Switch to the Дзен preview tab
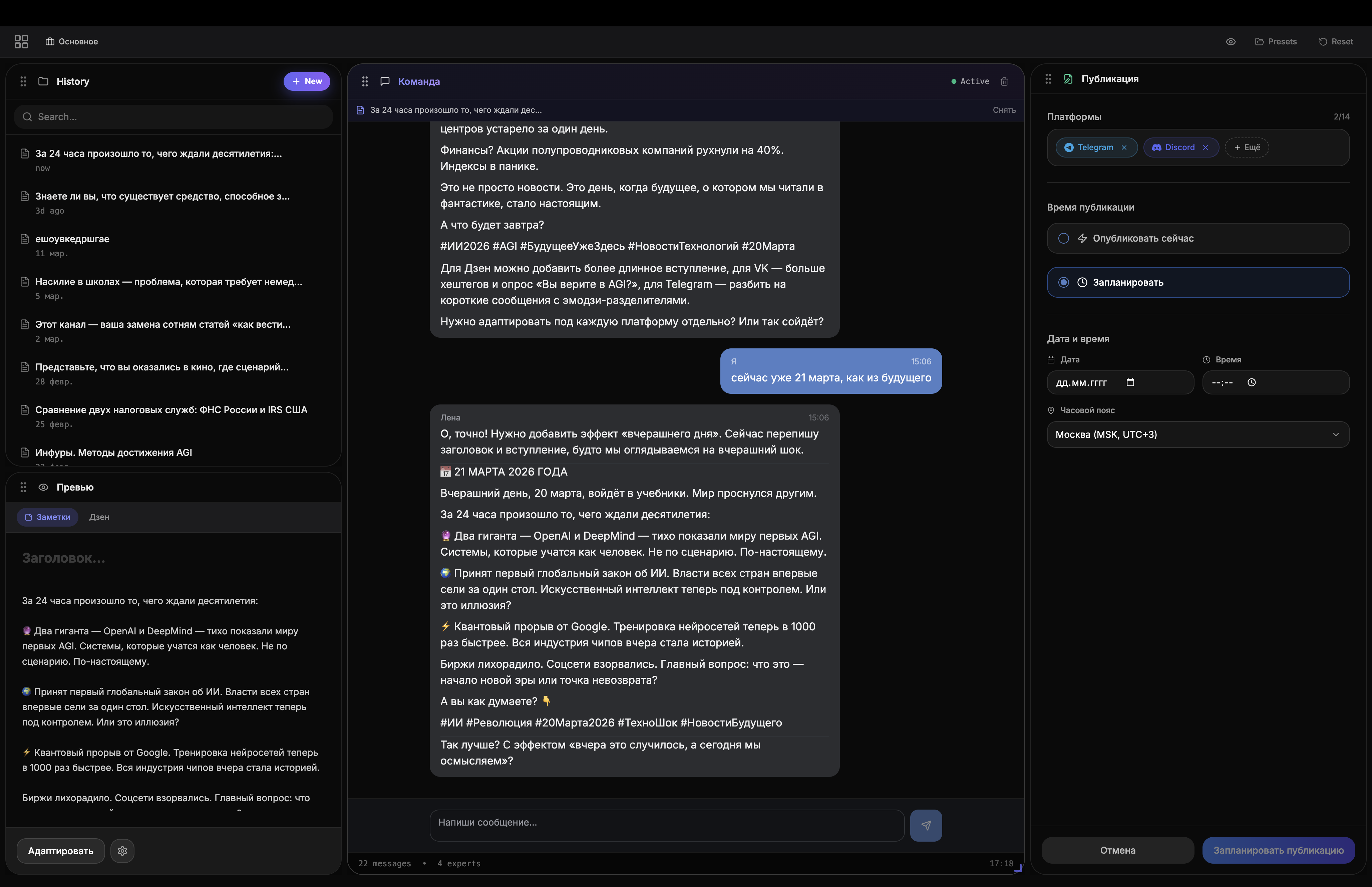 click(99, 517)
